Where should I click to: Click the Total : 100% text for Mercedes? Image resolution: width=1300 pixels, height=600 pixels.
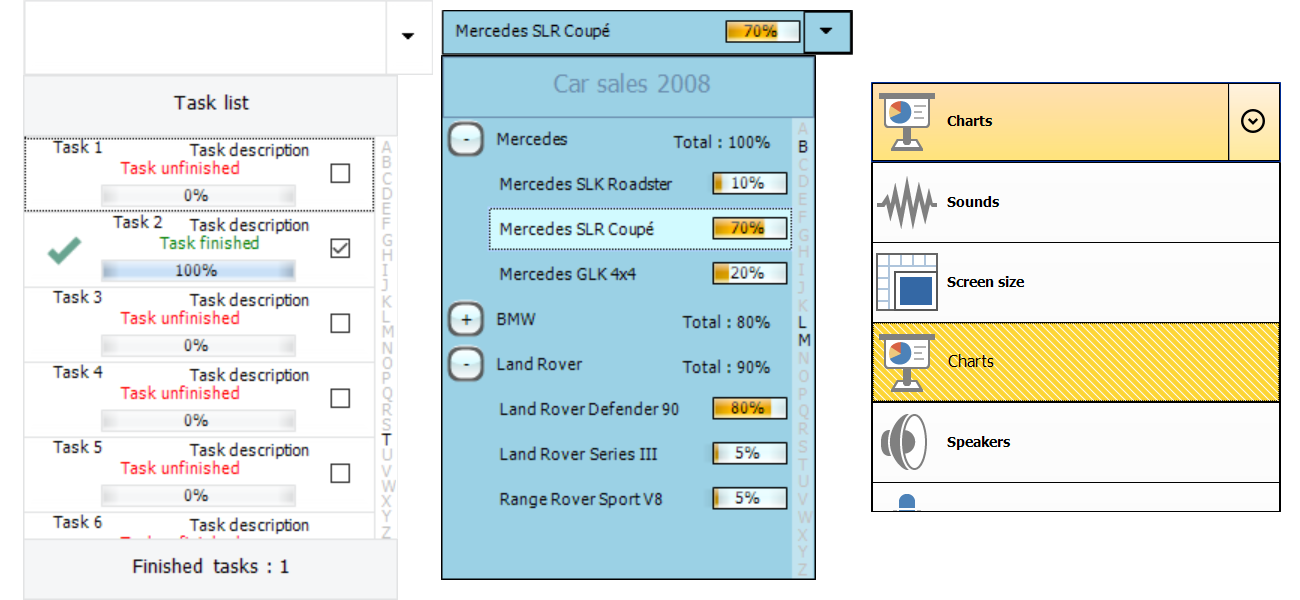tap(721, 142)
